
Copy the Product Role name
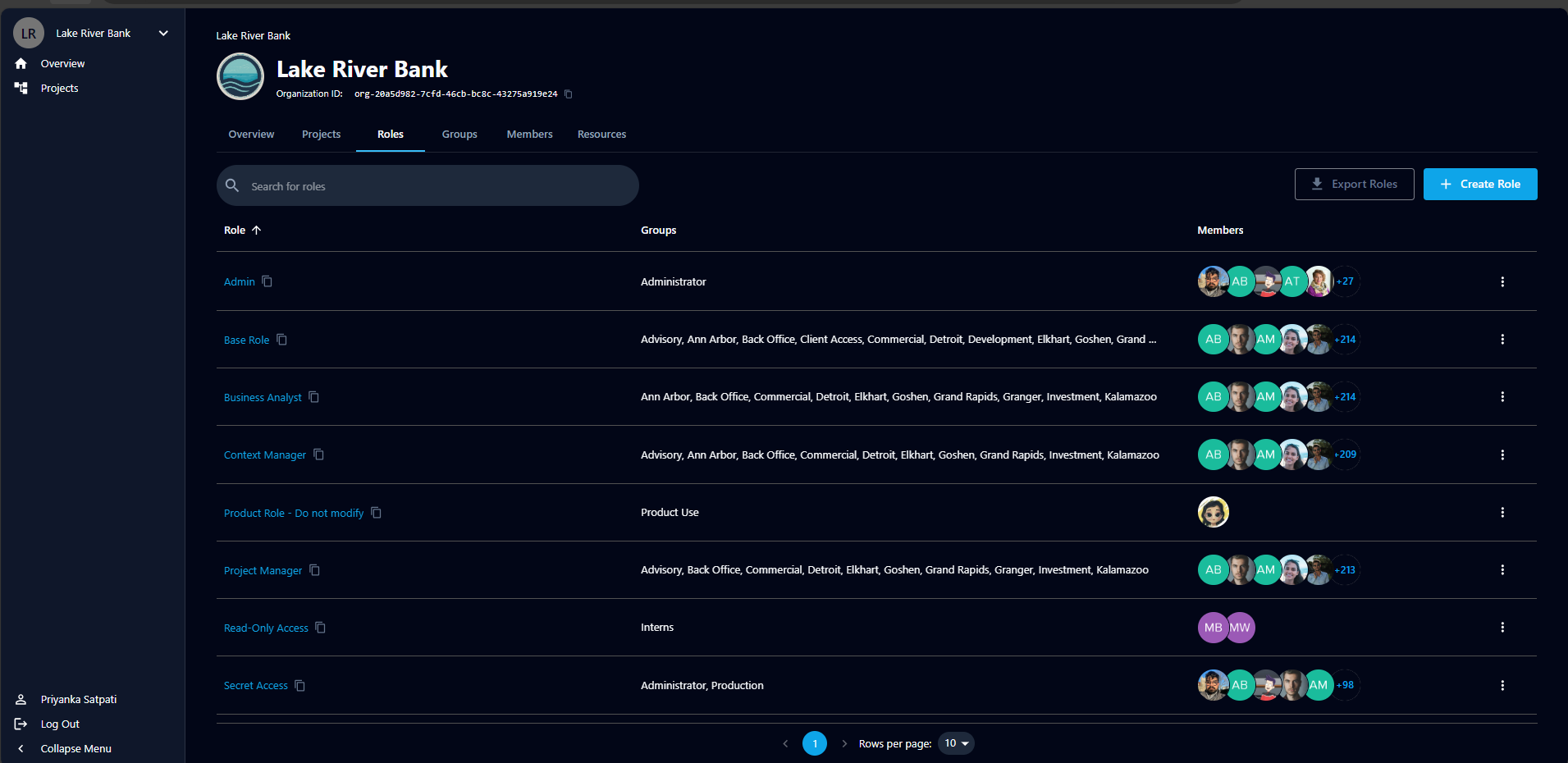[377, 513]
